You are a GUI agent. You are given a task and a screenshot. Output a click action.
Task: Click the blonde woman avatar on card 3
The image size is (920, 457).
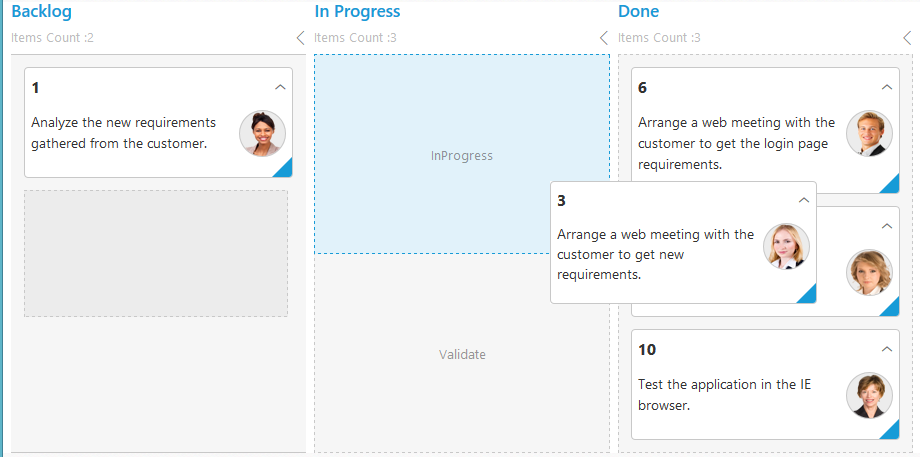coord(786,246)
